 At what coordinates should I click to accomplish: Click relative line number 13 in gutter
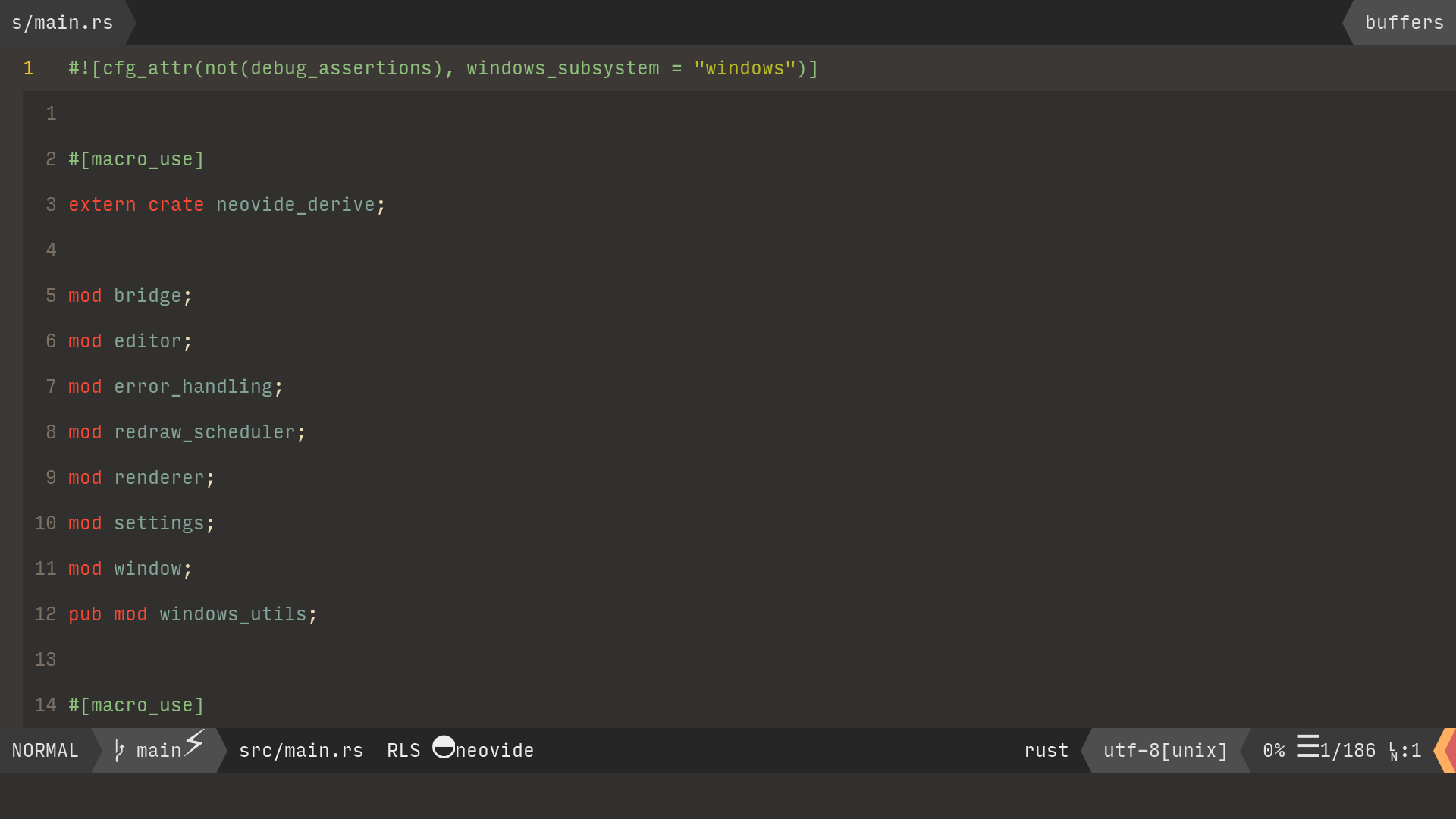(45, 660)
